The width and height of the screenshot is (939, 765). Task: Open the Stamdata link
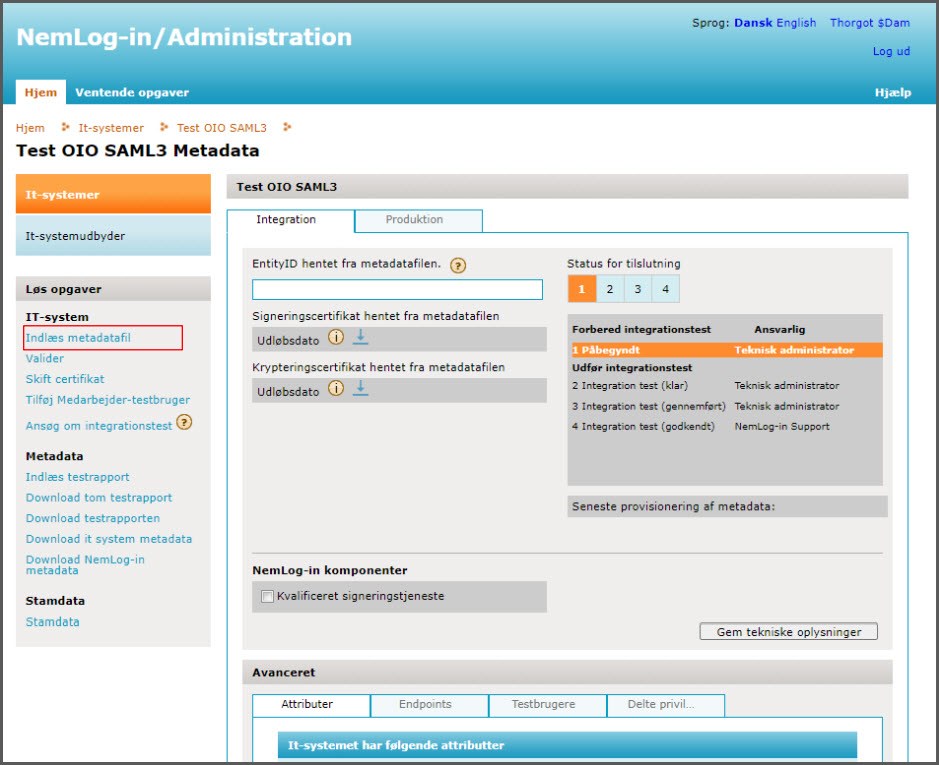pyautogui.click(x=52, y=621)
